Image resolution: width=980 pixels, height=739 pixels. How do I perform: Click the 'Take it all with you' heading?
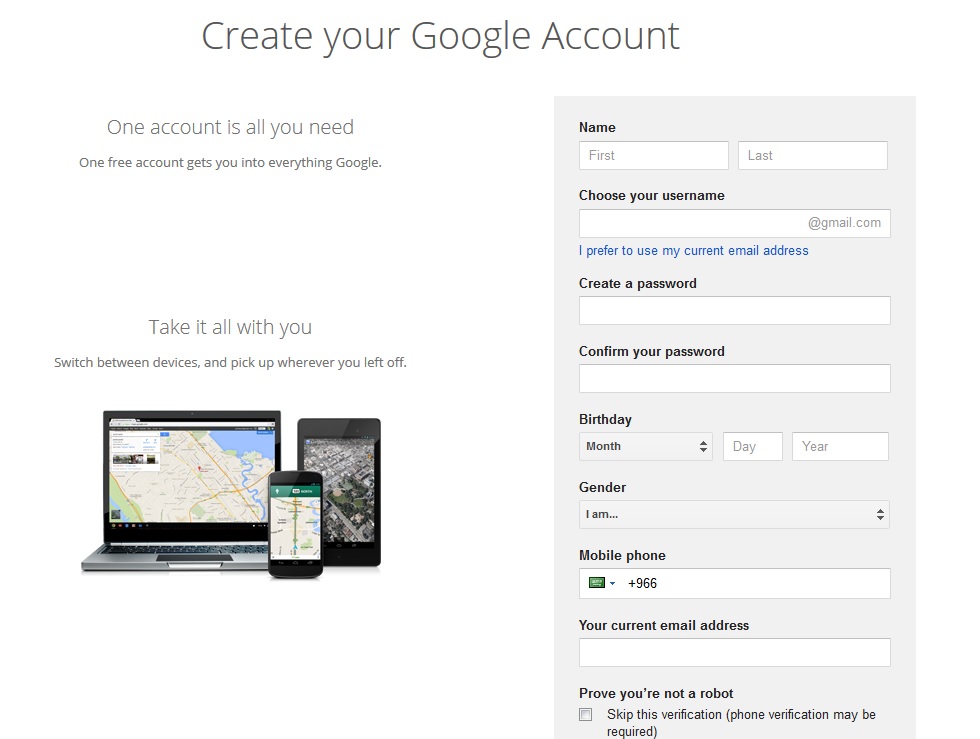coord(230,327)
